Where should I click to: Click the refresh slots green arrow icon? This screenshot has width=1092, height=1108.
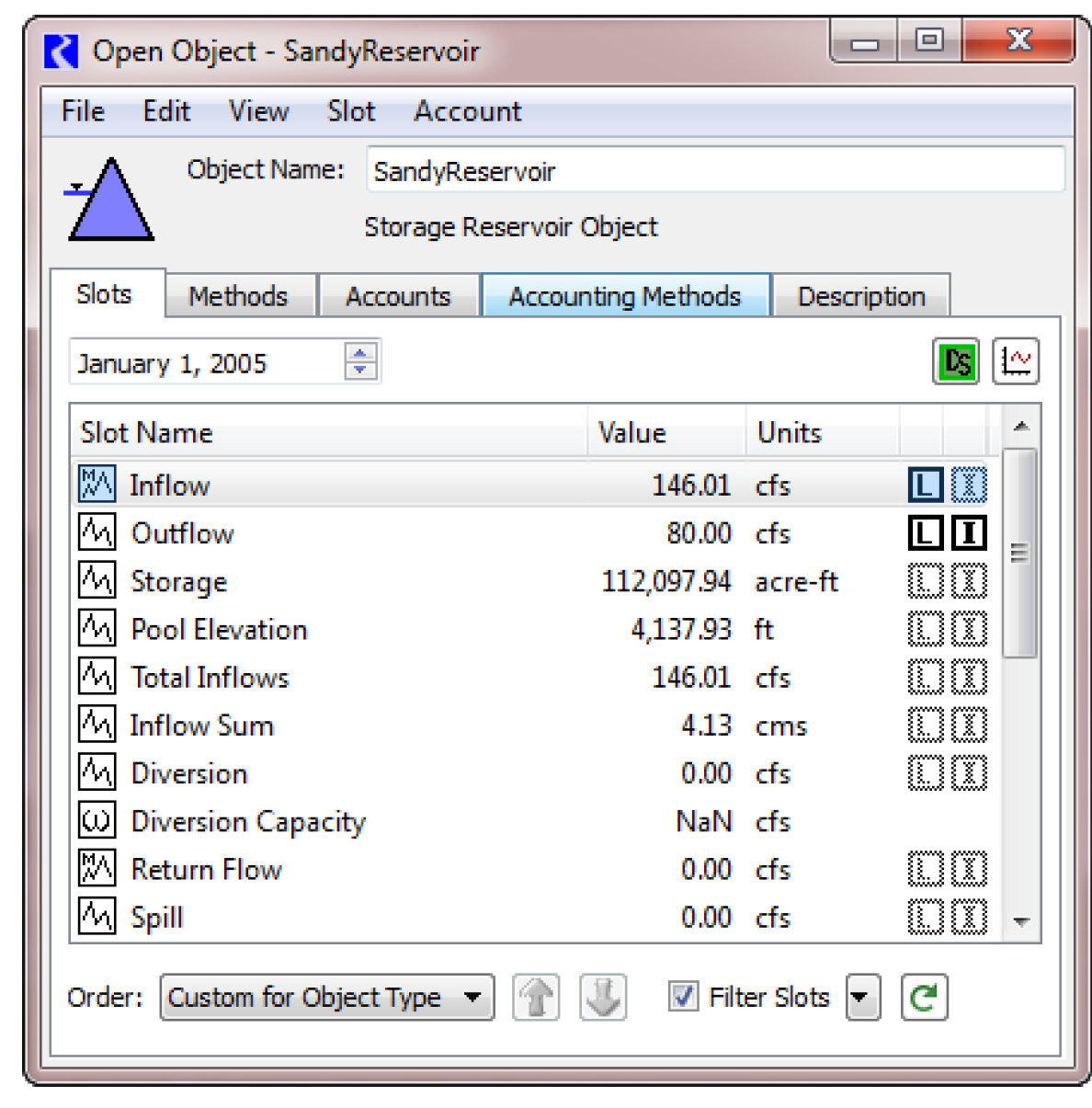(x=924, y=998)
